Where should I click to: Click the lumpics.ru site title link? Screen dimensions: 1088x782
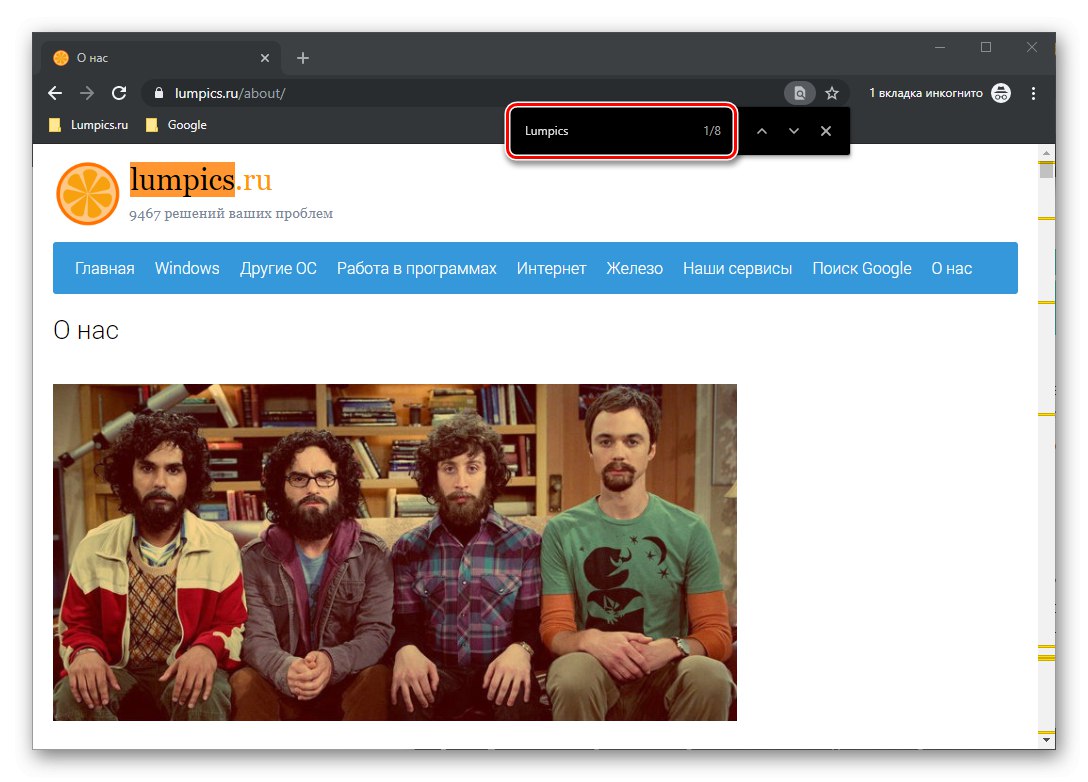201,180
